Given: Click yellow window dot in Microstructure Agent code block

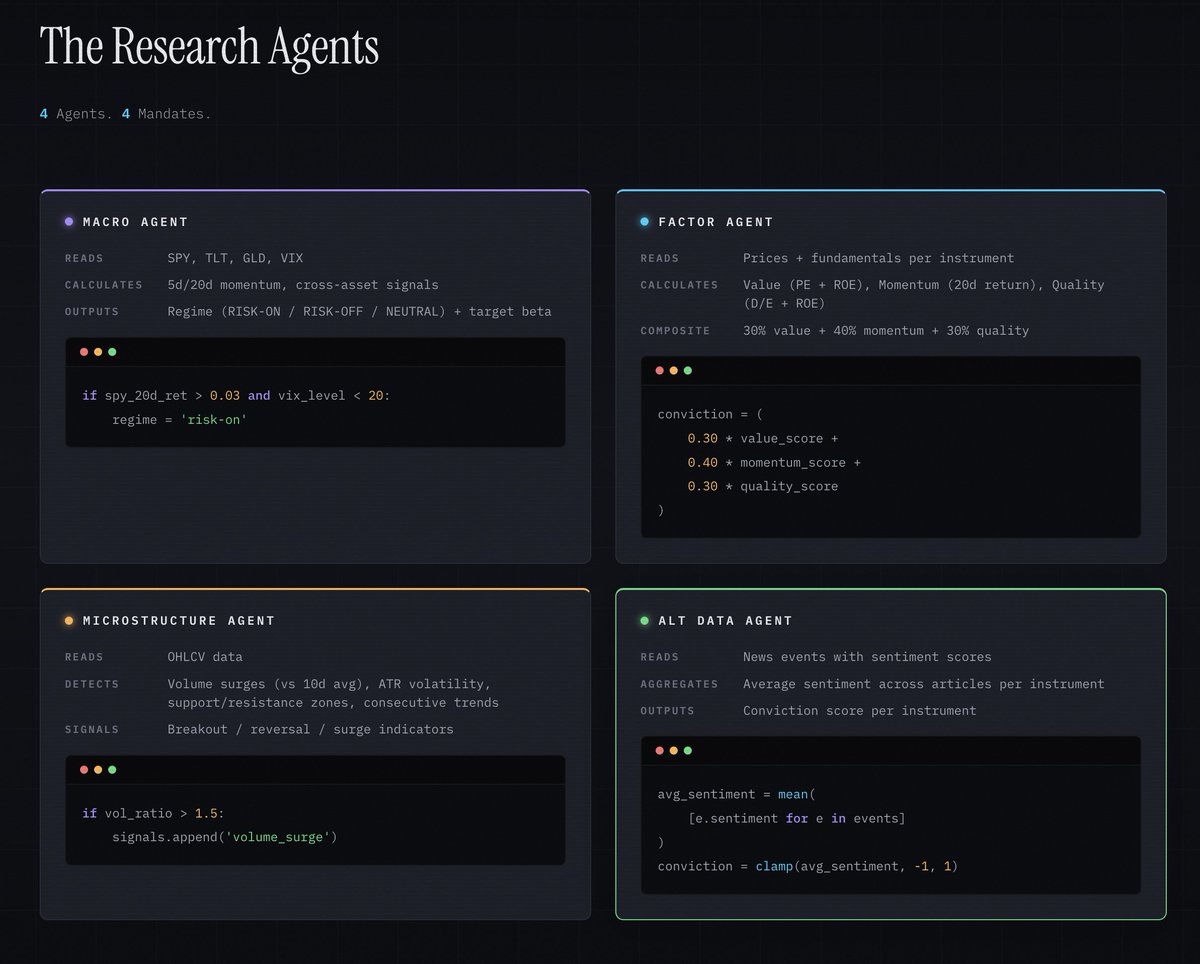Looking at the screenshot, I should (x=98, y=770).
